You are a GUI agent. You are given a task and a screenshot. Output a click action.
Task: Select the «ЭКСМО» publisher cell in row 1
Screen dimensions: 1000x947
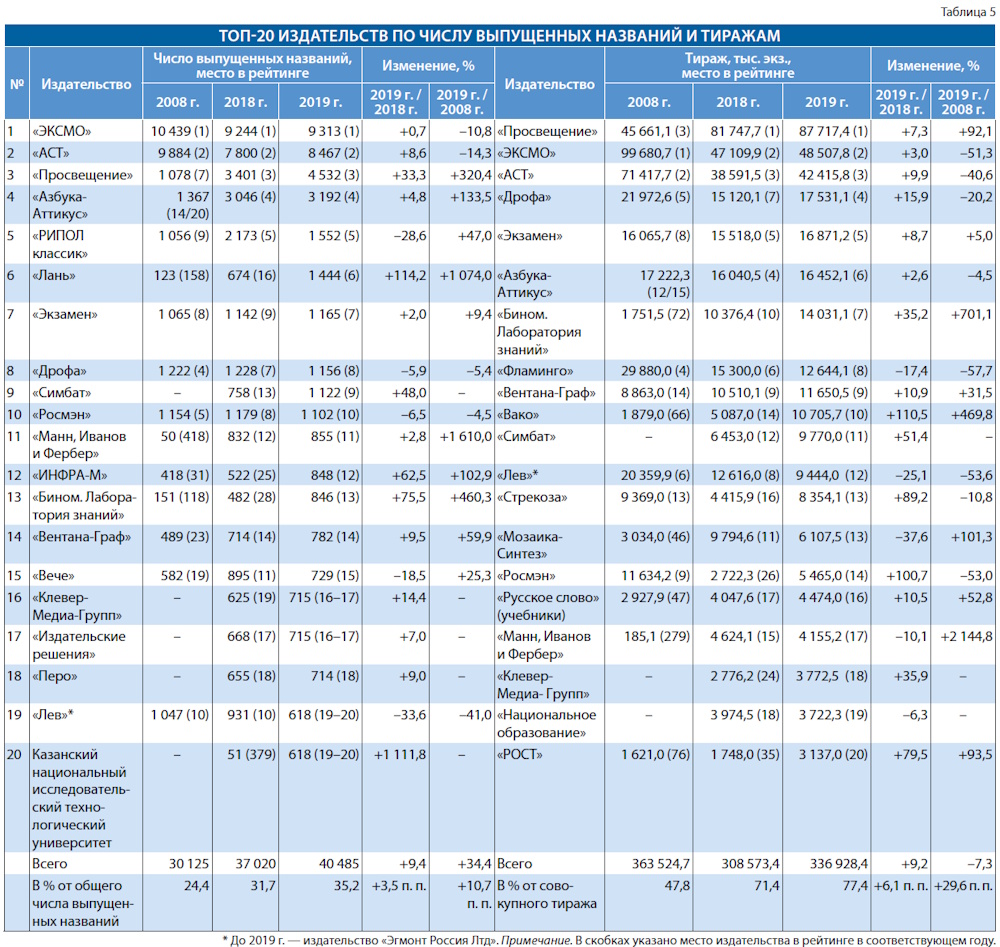62,131
